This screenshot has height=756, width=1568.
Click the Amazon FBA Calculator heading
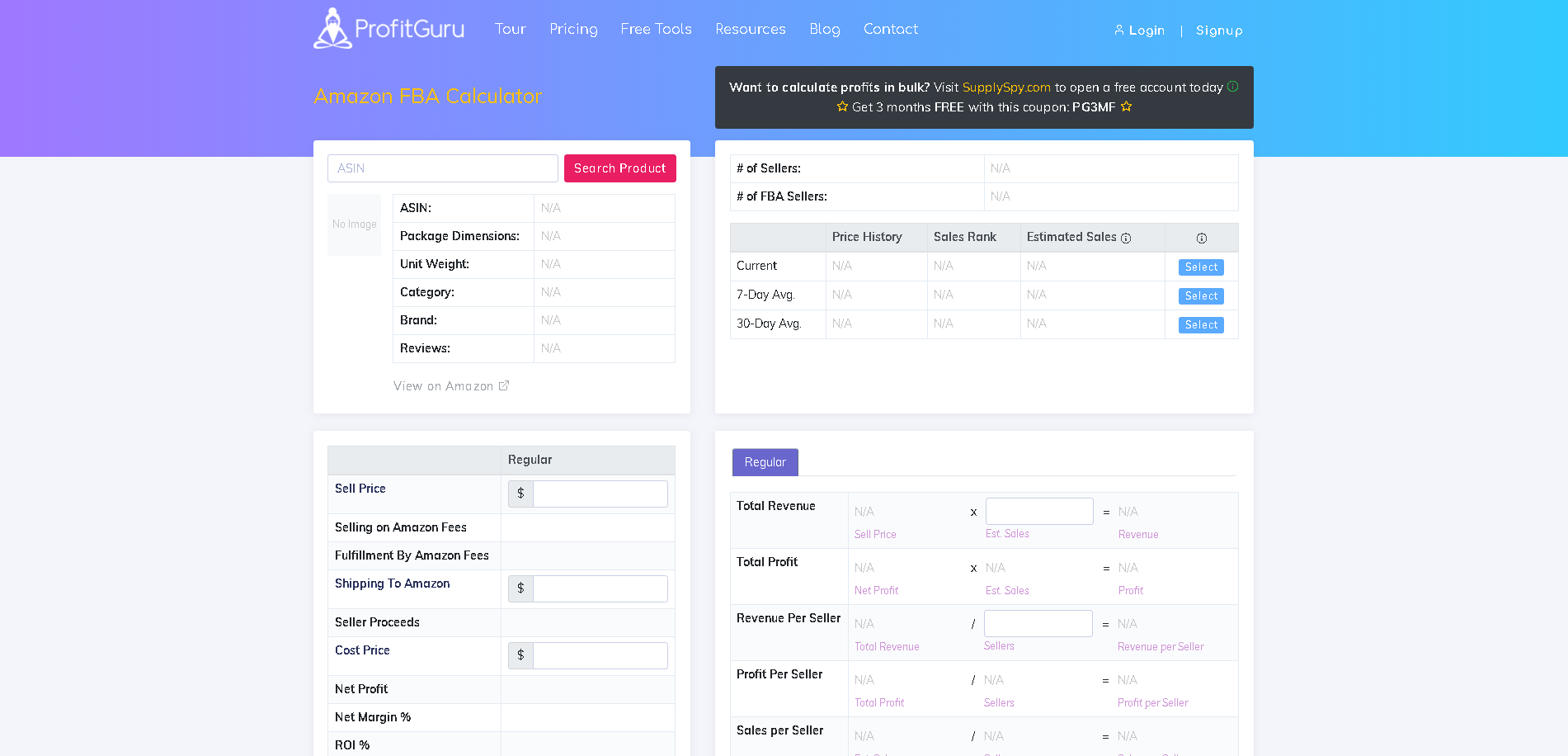tap(427, 96)
